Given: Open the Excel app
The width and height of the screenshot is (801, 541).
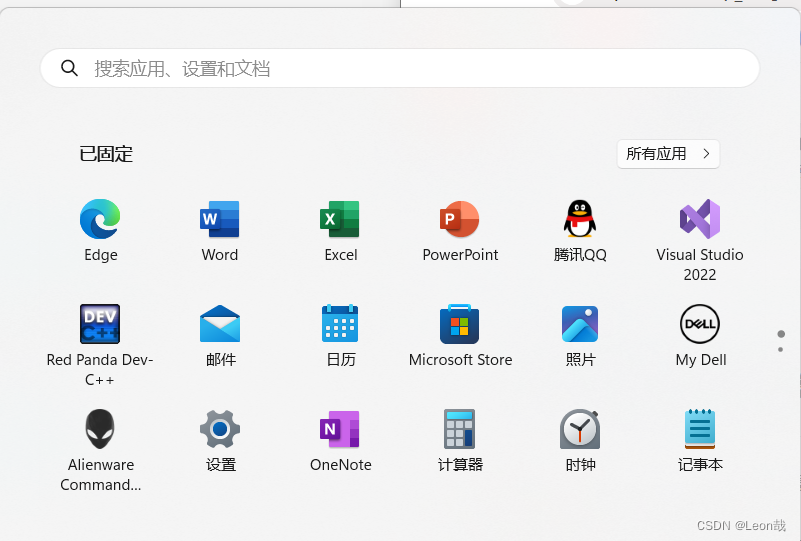Looking at the screenshot, I should pos(340,220).
